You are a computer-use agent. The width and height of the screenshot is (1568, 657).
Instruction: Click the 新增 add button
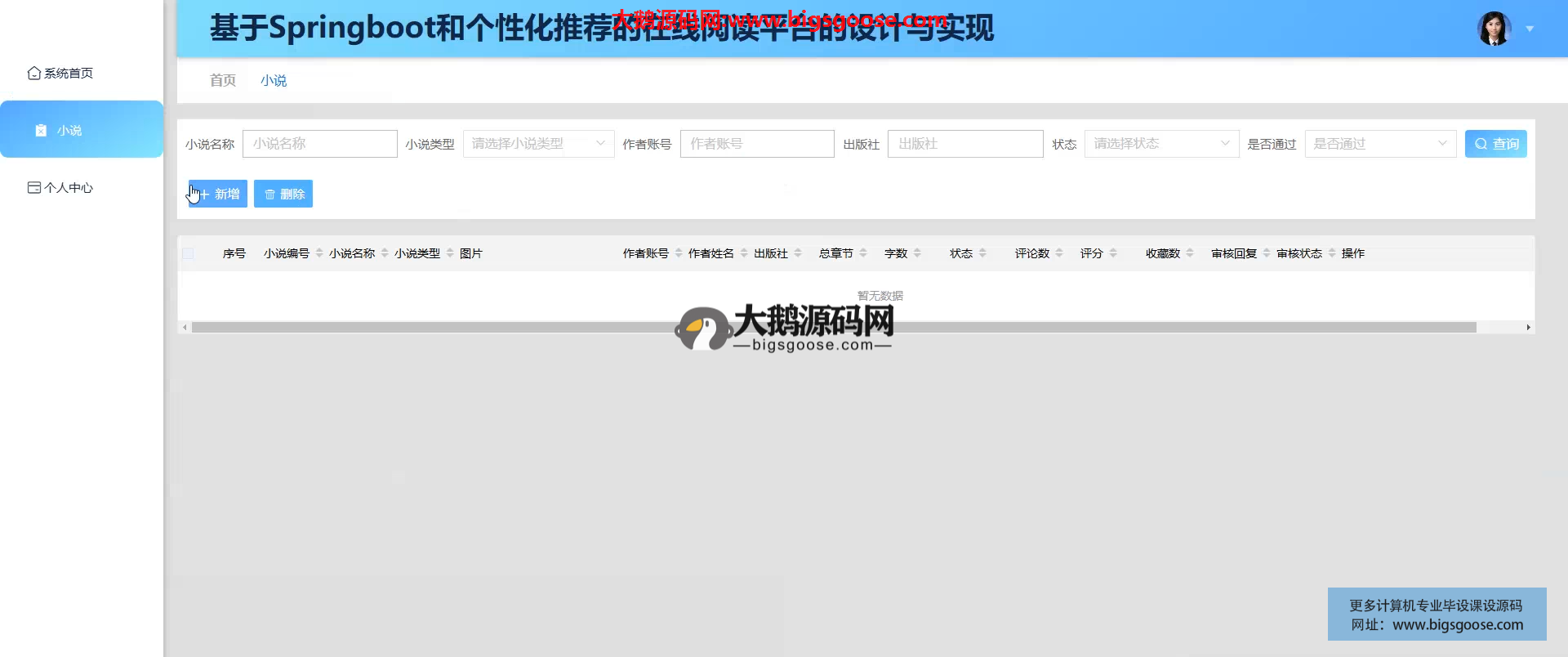tap(218, 194)
